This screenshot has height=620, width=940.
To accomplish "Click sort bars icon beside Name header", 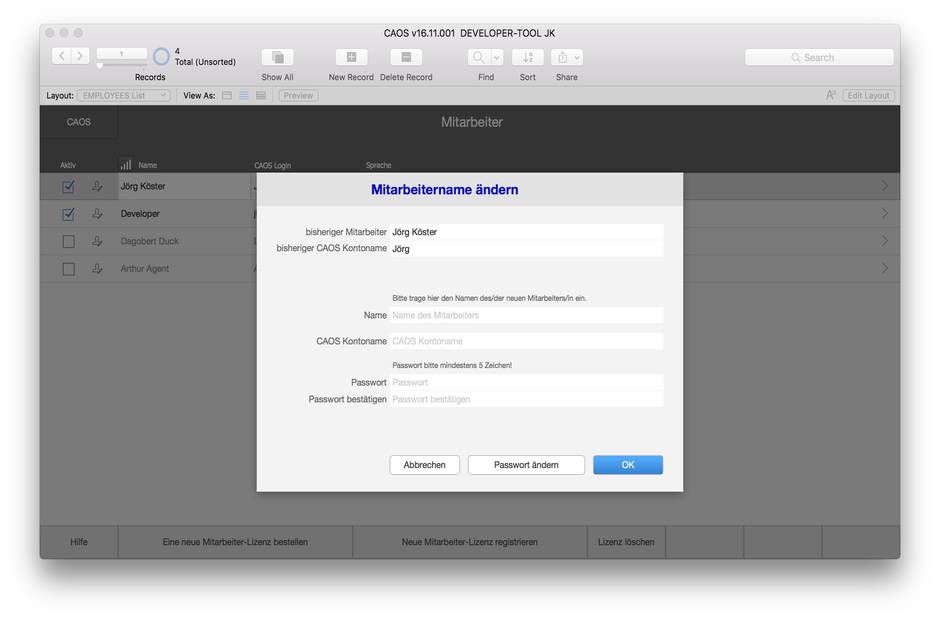I will pos(126,164).
